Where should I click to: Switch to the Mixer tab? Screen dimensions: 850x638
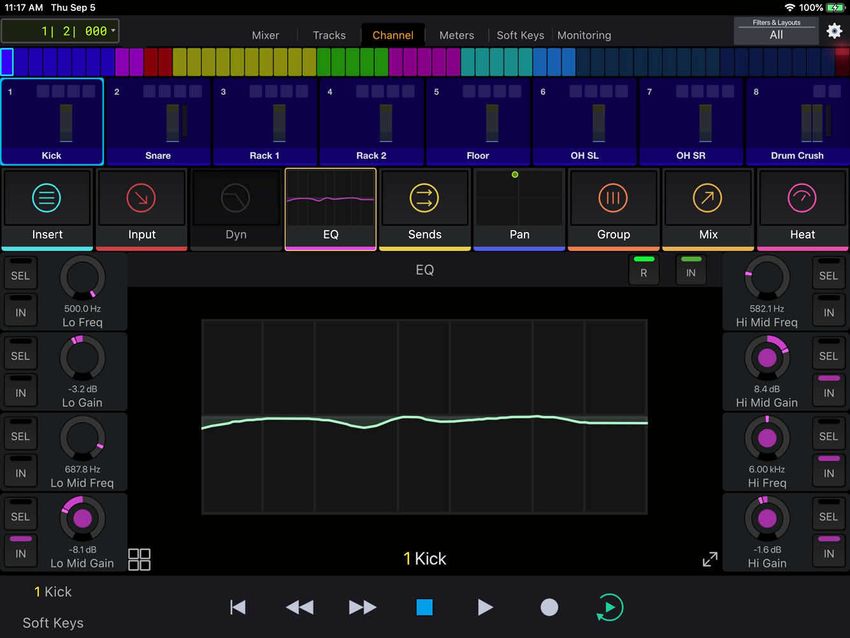(x=265, y=35)
